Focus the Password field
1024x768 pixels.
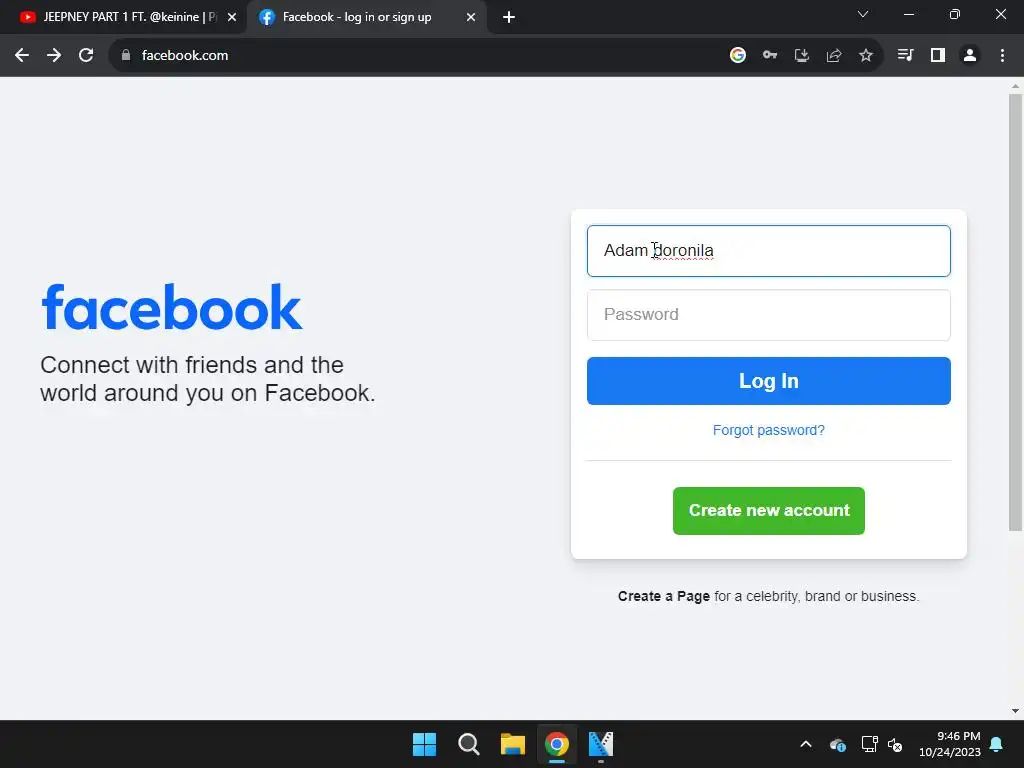click(x=769, y=315)
